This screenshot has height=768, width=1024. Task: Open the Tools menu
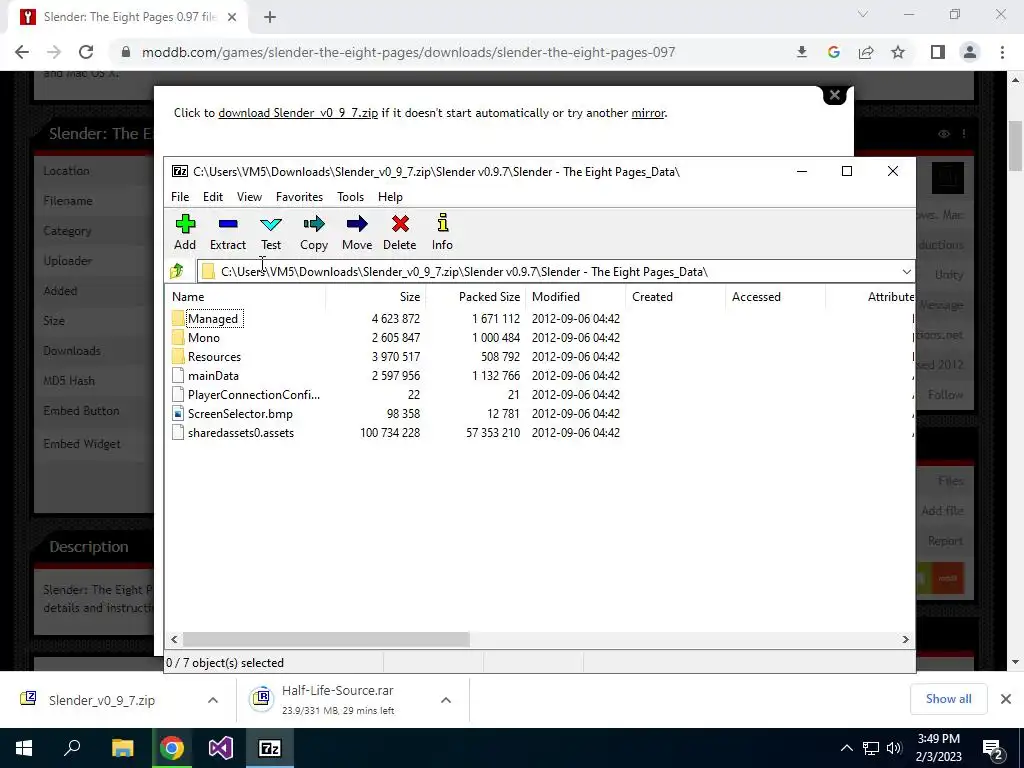[x=350, y=197]
